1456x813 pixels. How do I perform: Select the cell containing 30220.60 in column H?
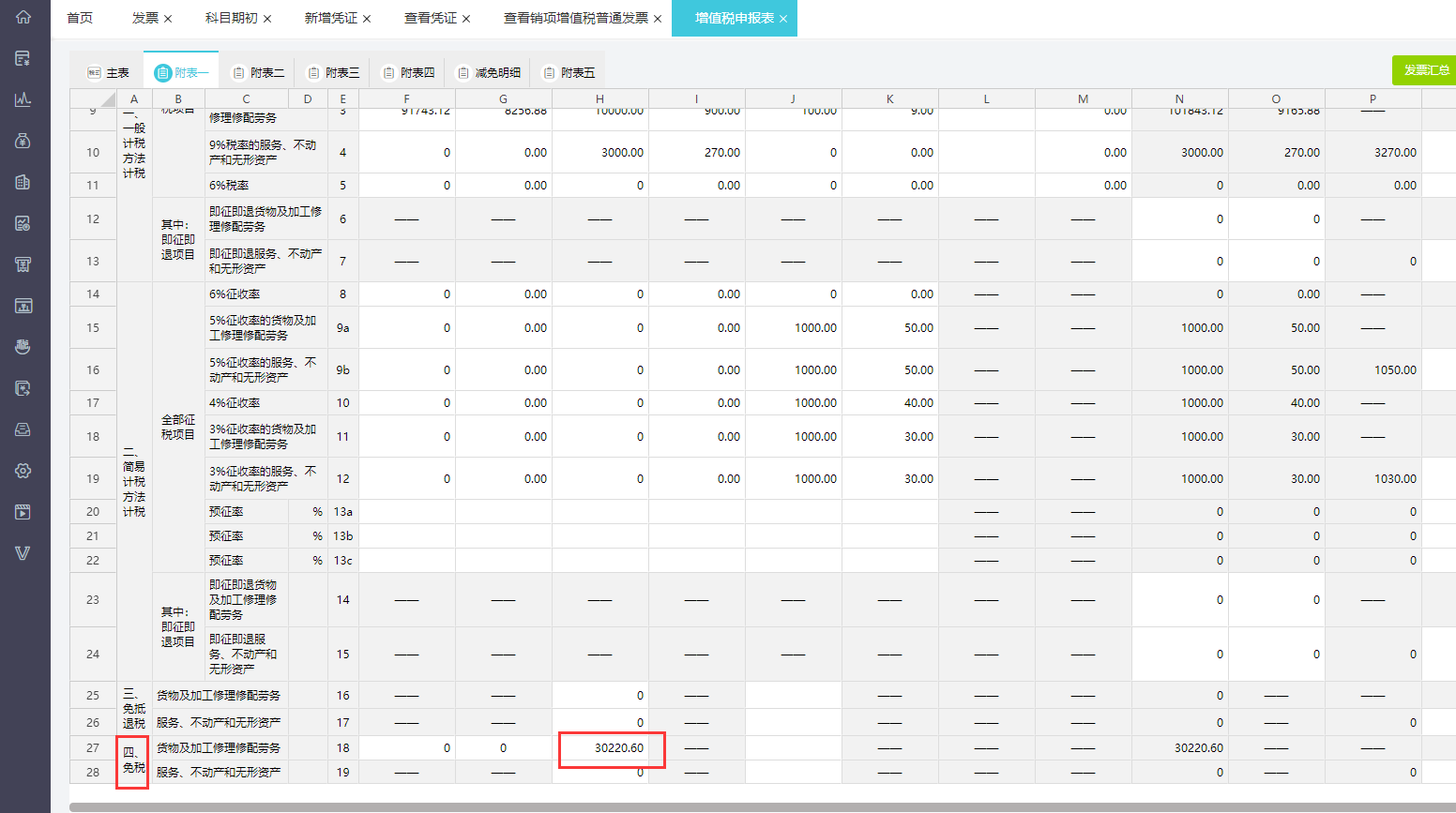[x=612, y=748]
